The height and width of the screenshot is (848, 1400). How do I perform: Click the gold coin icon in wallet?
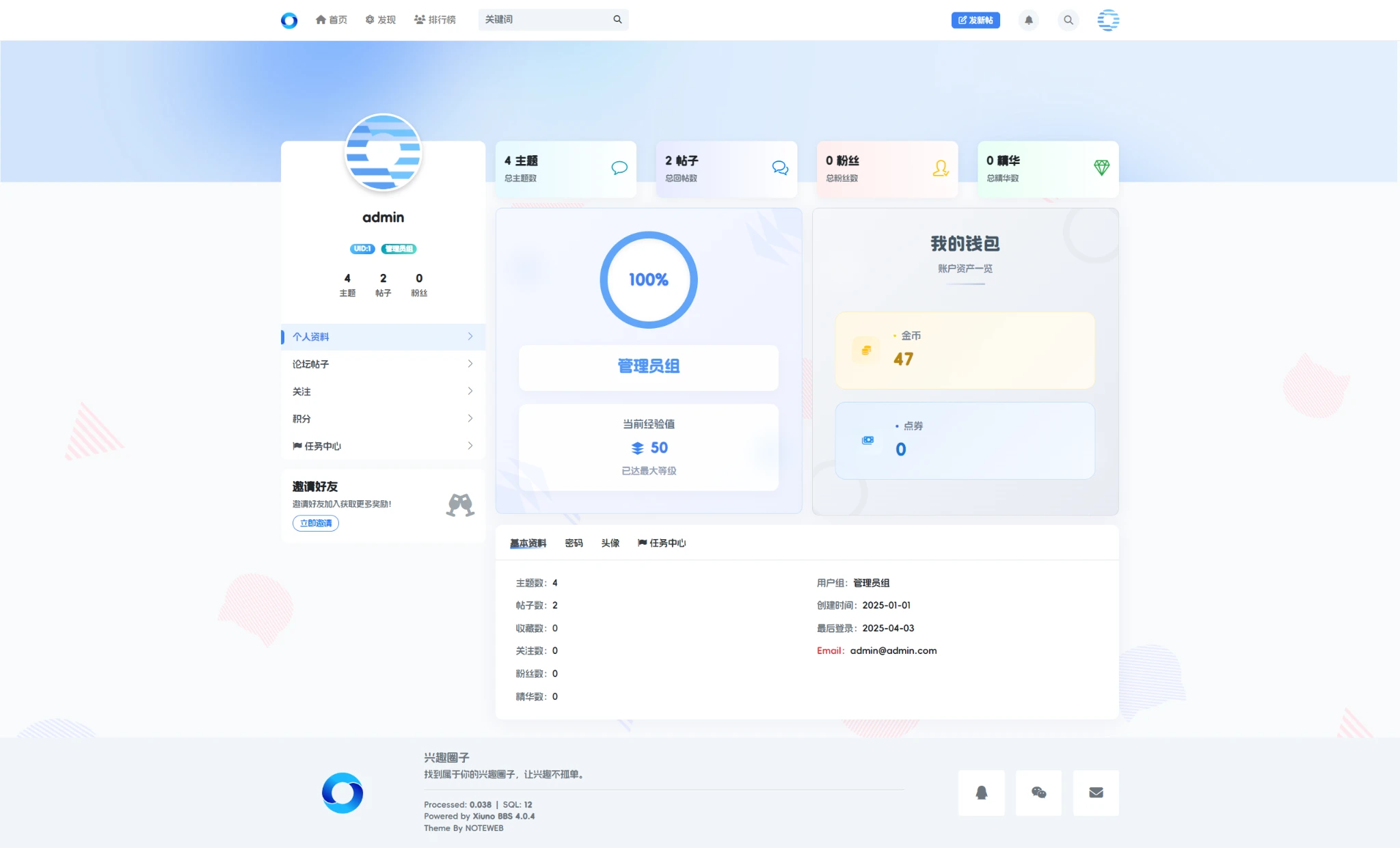point(866,351)
